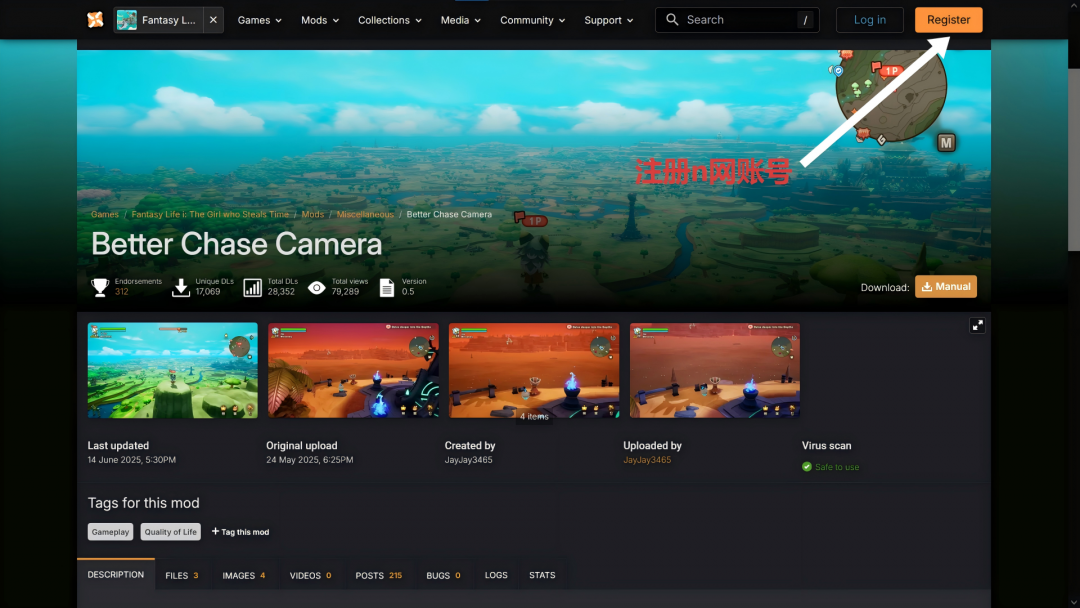1080x608 pixels.
Task: Click the Log in button
Action: [x=869, y=20]
